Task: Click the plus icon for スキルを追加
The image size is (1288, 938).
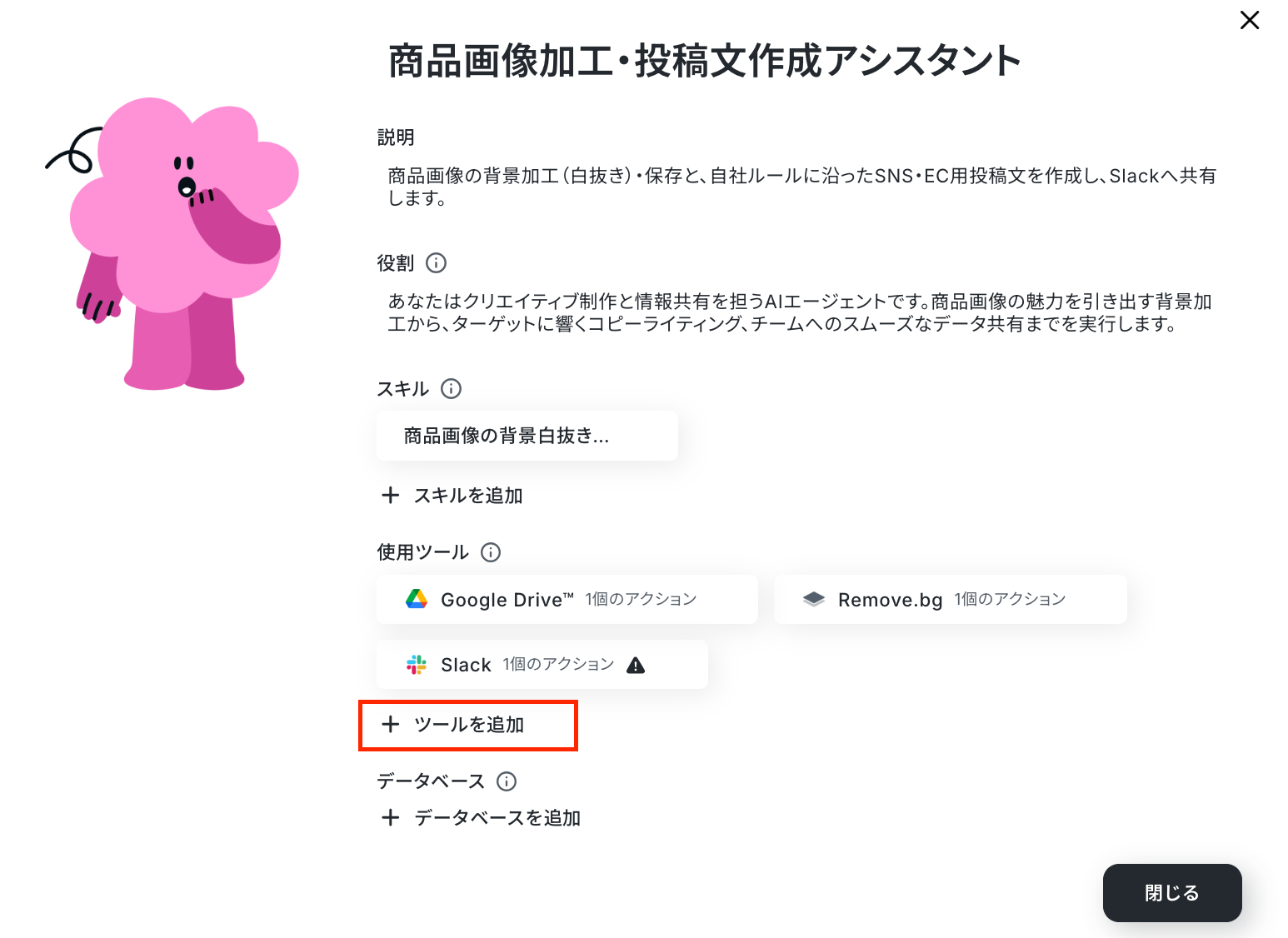Action: click(390, 496)
